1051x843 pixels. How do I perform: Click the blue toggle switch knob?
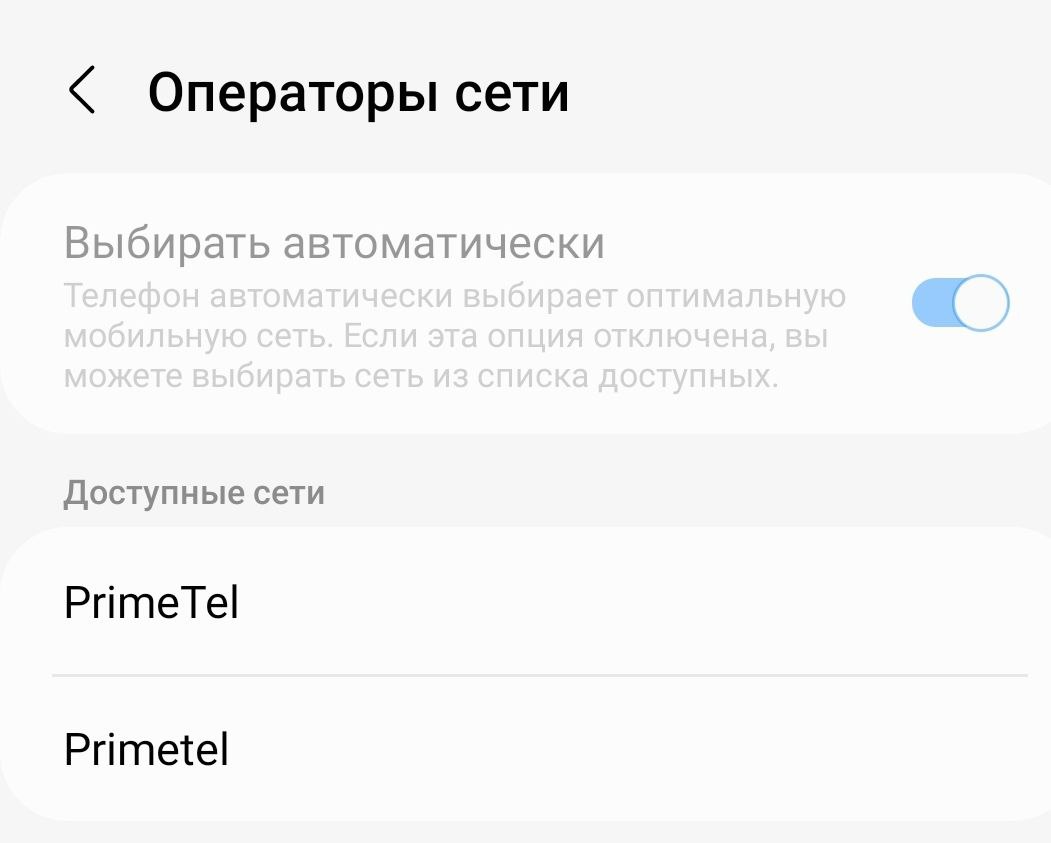(980, 302)
